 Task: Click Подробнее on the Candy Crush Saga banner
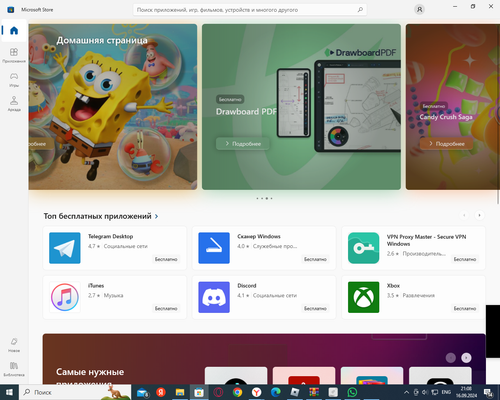click(x=446, y=144)
